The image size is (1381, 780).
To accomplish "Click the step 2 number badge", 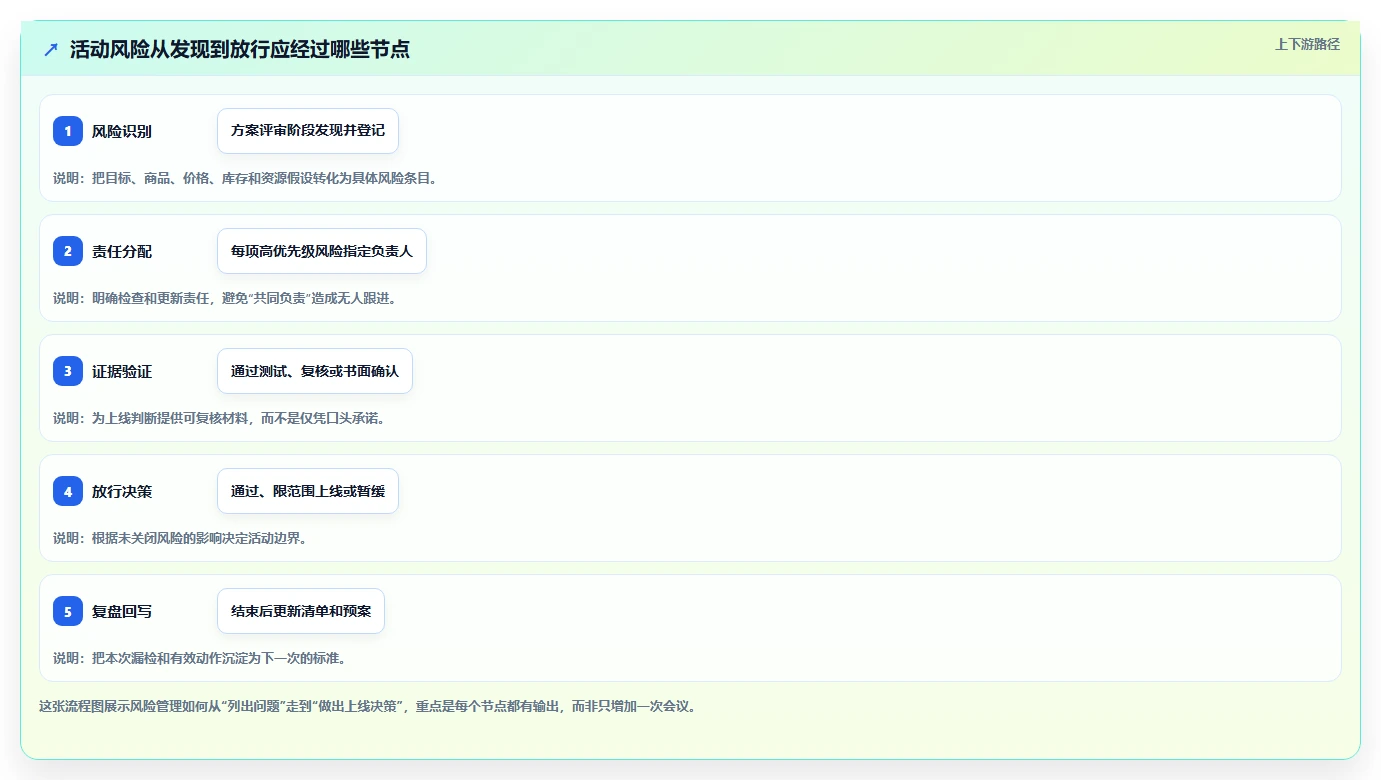I will point(68,251).
